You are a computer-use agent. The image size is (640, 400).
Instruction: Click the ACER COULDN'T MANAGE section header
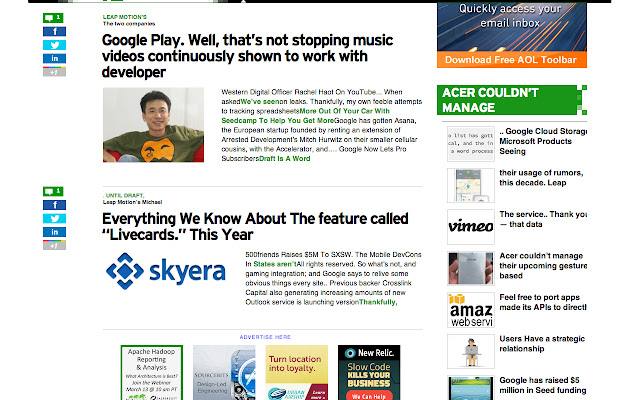[x=511, y=100]
